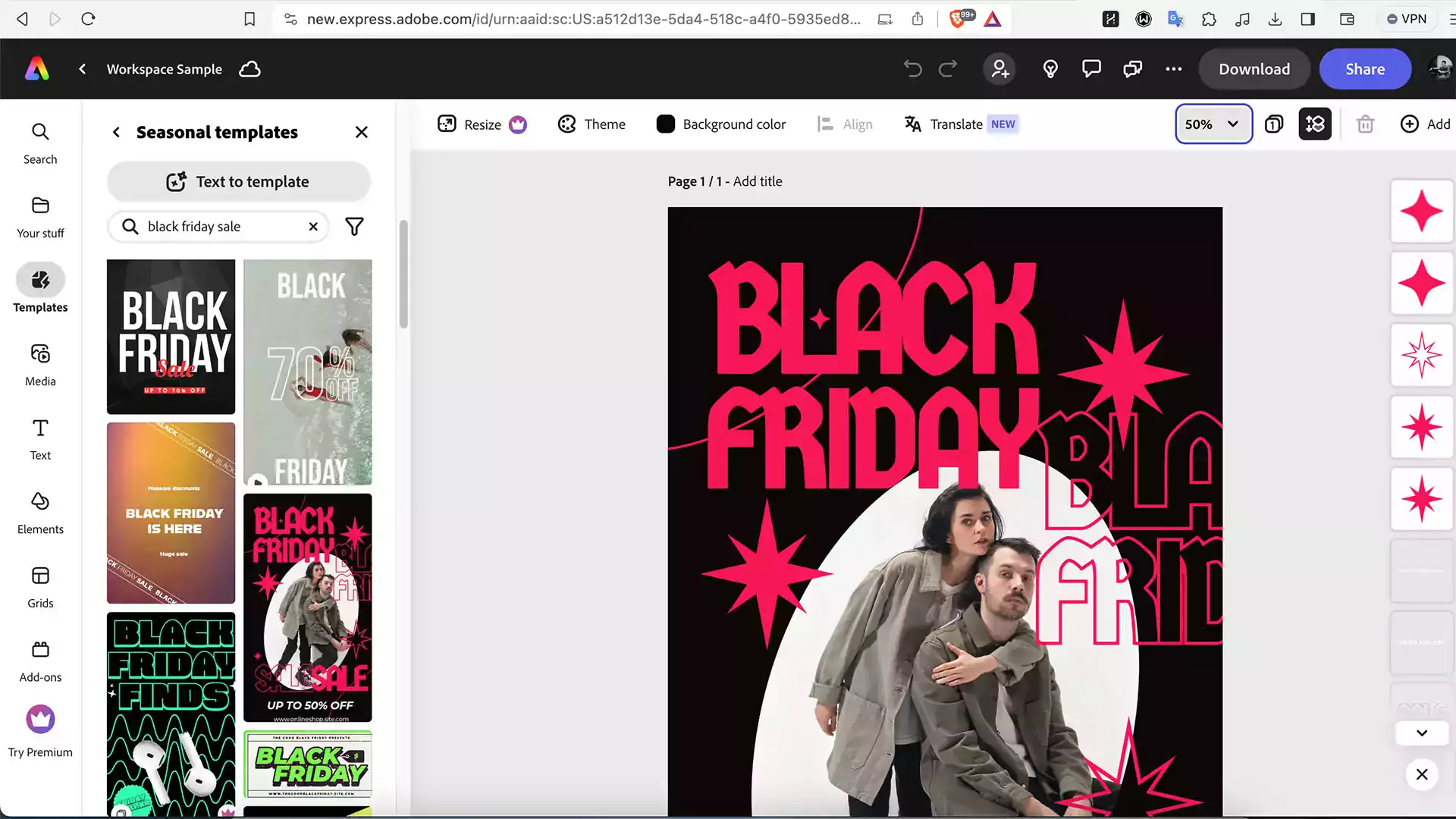Click Add title page label

[758, 181]
